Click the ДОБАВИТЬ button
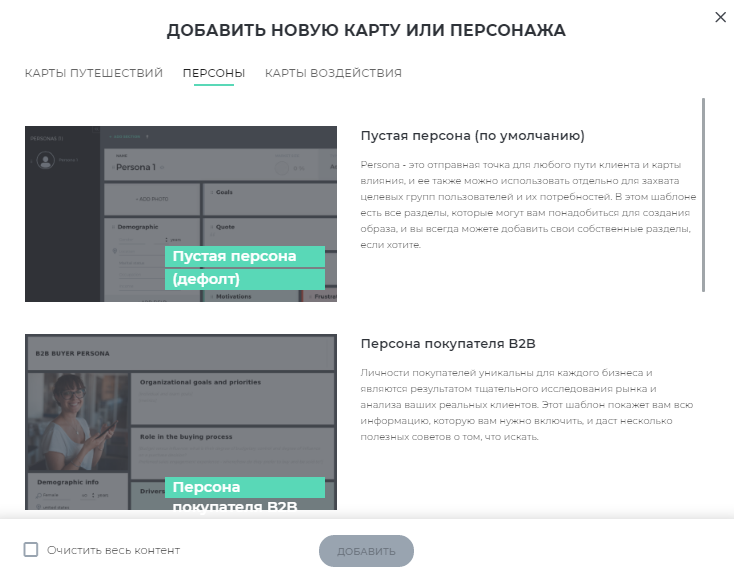This screenshot has height=569, width=734. (366, 551)
